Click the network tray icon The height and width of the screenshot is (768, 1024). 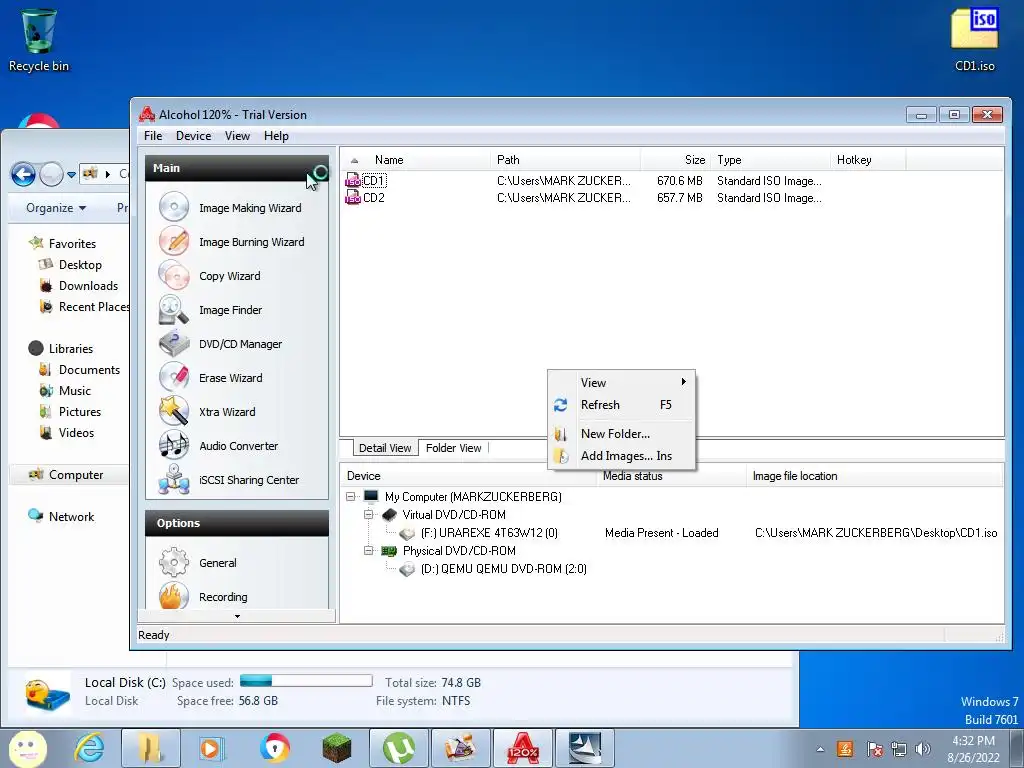tap(899, 749)
